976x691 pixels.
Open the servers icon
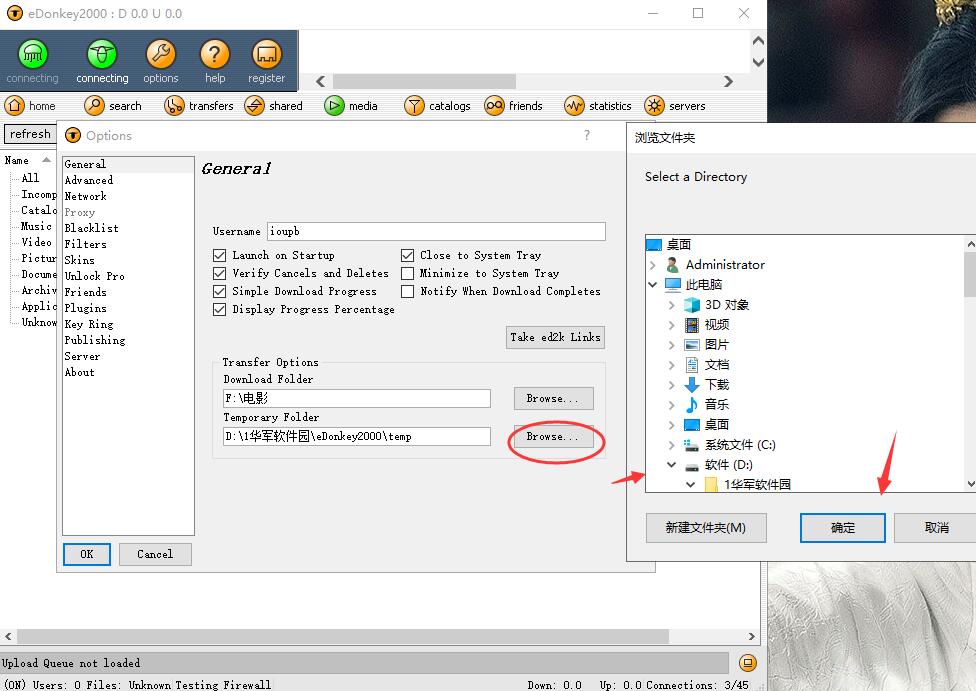[x=654, y=106]
